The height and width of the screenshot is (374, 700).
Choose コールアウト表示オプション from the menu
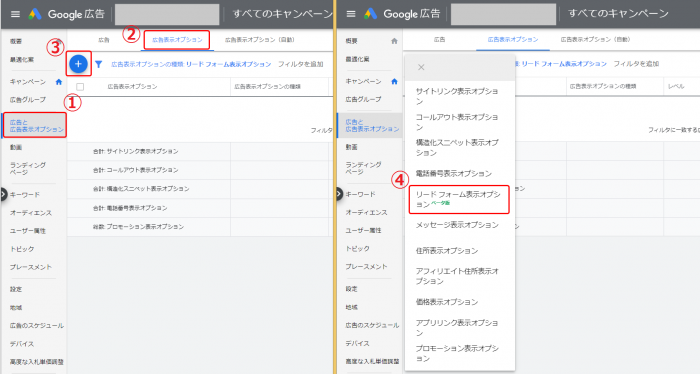coord(457,122)
